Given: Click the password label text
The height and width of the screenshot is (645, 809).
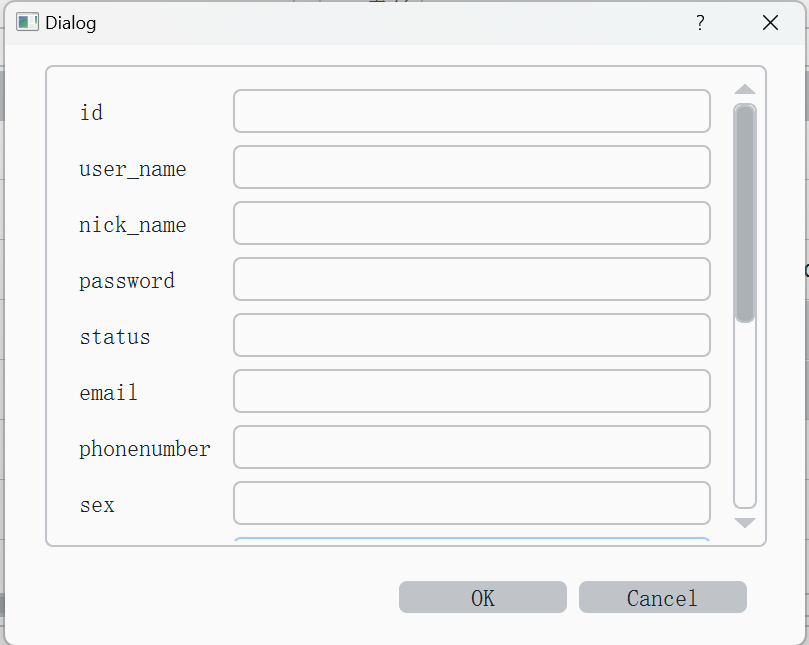Looking at the screenshot, I should [127, 281].
